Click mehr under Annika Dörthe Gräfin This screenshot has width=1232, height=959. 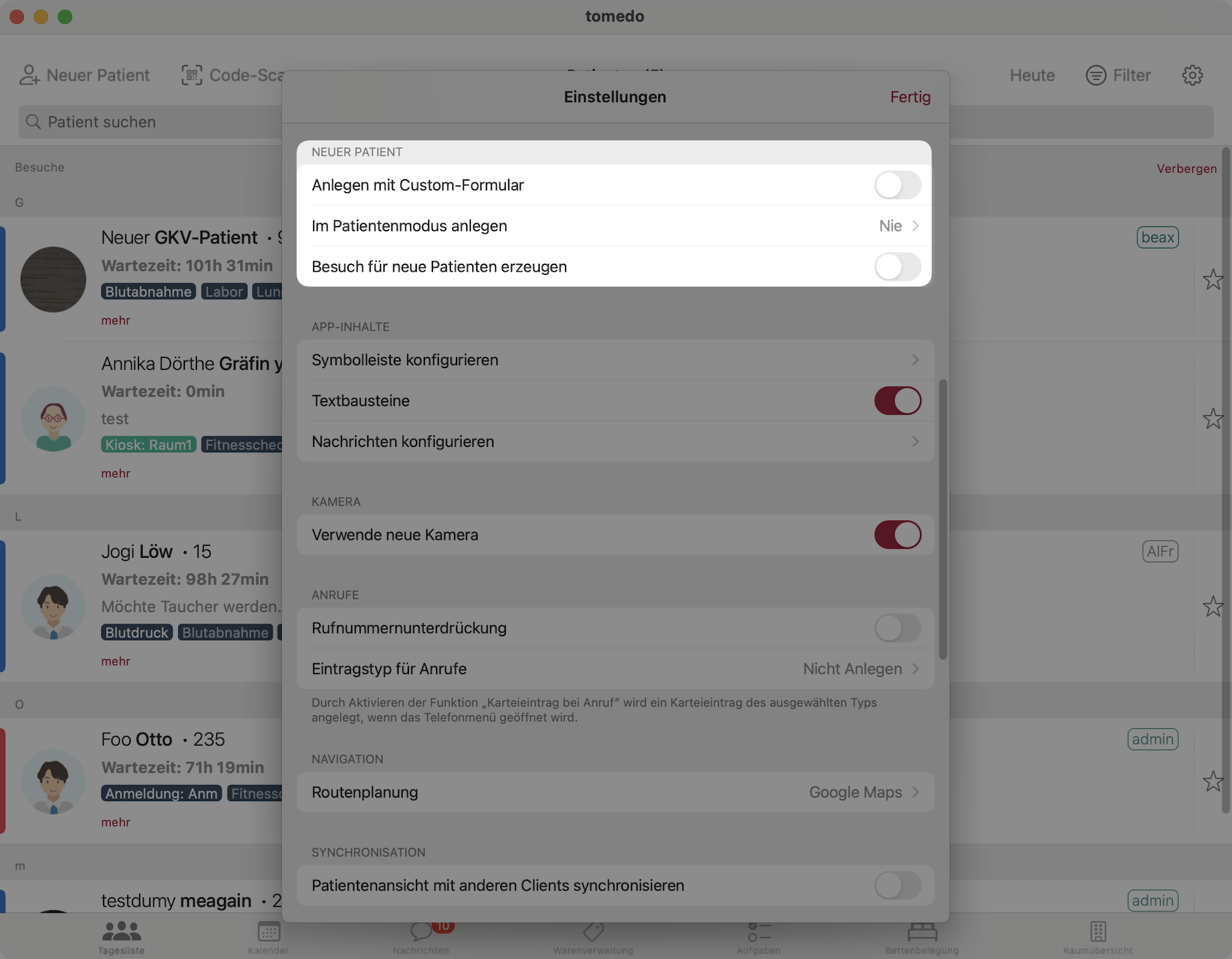tap(116, 473)
